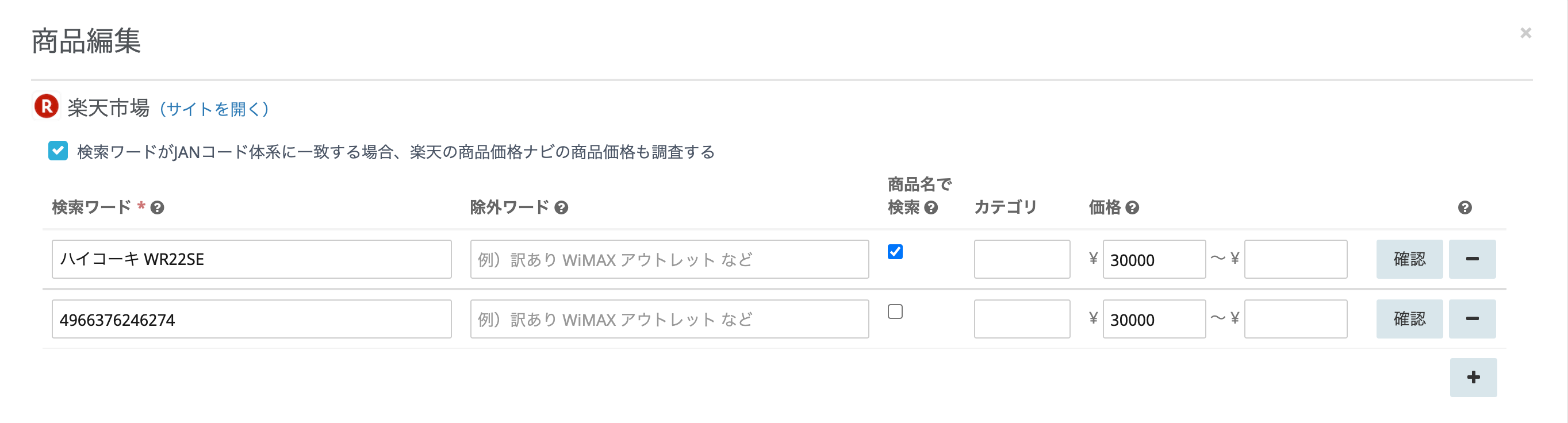Click the カテゴリ field in first row
Viewport: 1568px width, 423px height.
pyautogui.click(x=1021, y=259)
